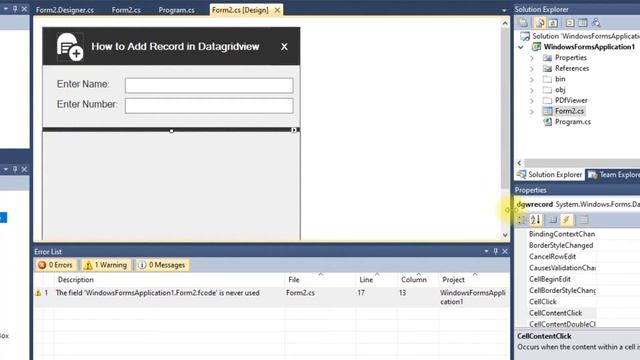Switch to the Solution Explorer tab

[x=550, y=175]
